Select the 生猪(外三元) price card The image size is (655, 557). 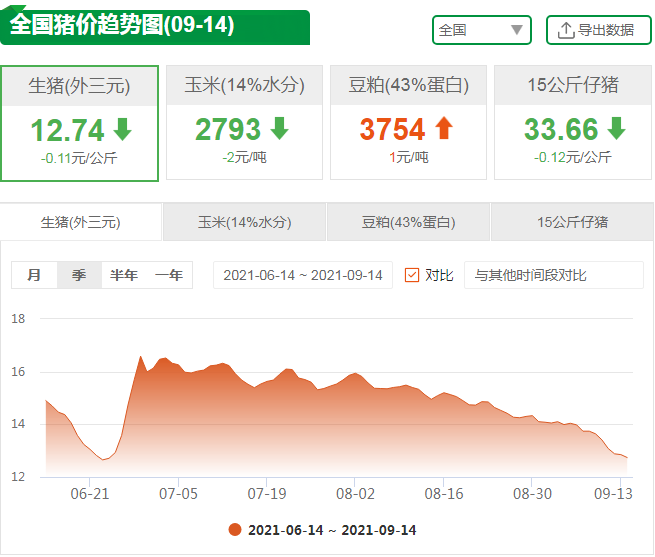pos(79,123)
